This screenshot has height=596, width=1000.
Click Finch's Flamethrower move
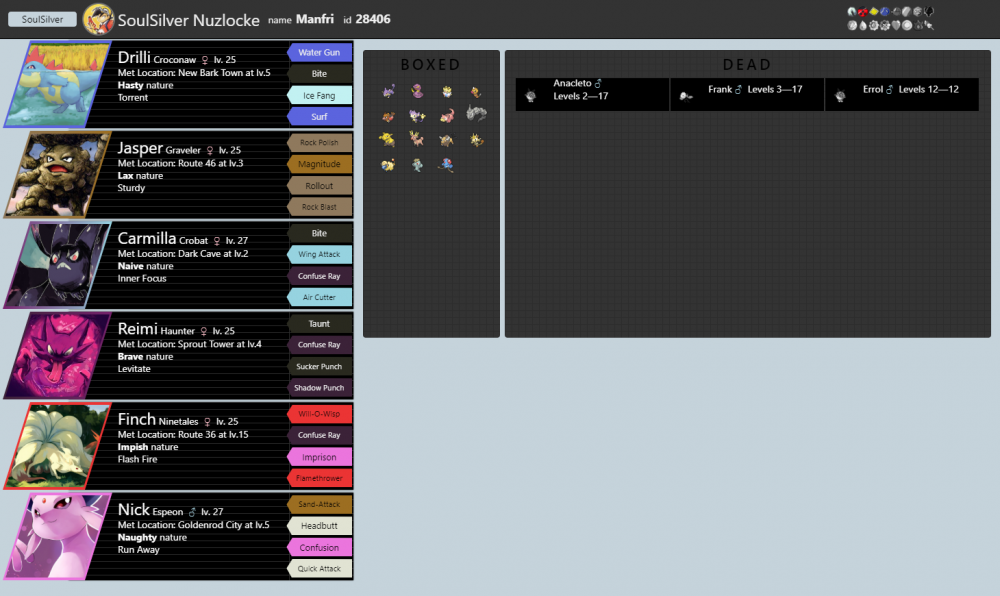(319, 478)
